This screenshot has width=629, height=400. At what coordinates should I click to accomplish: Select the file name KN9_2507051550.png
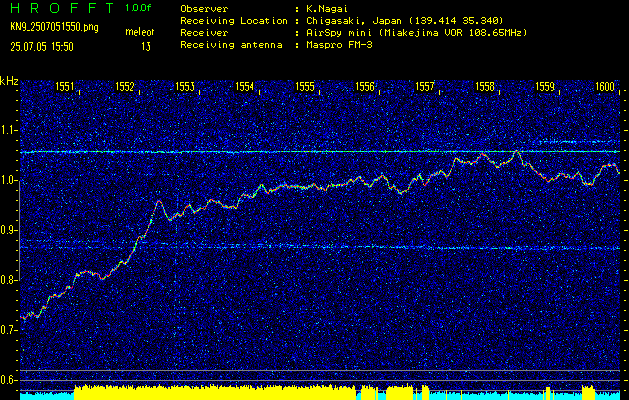point(54,27)
